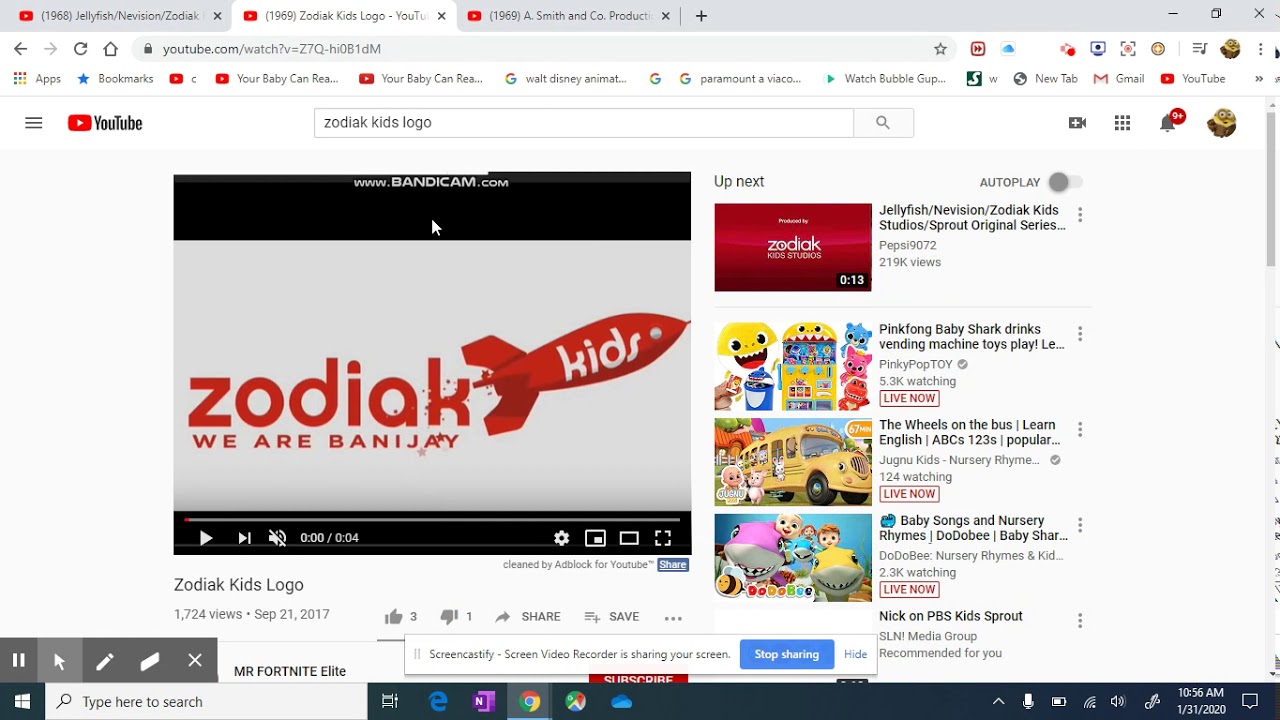Open the Bookmarks folder in the bookmarks bar
Screen dimensions: 1280x720
115,79
